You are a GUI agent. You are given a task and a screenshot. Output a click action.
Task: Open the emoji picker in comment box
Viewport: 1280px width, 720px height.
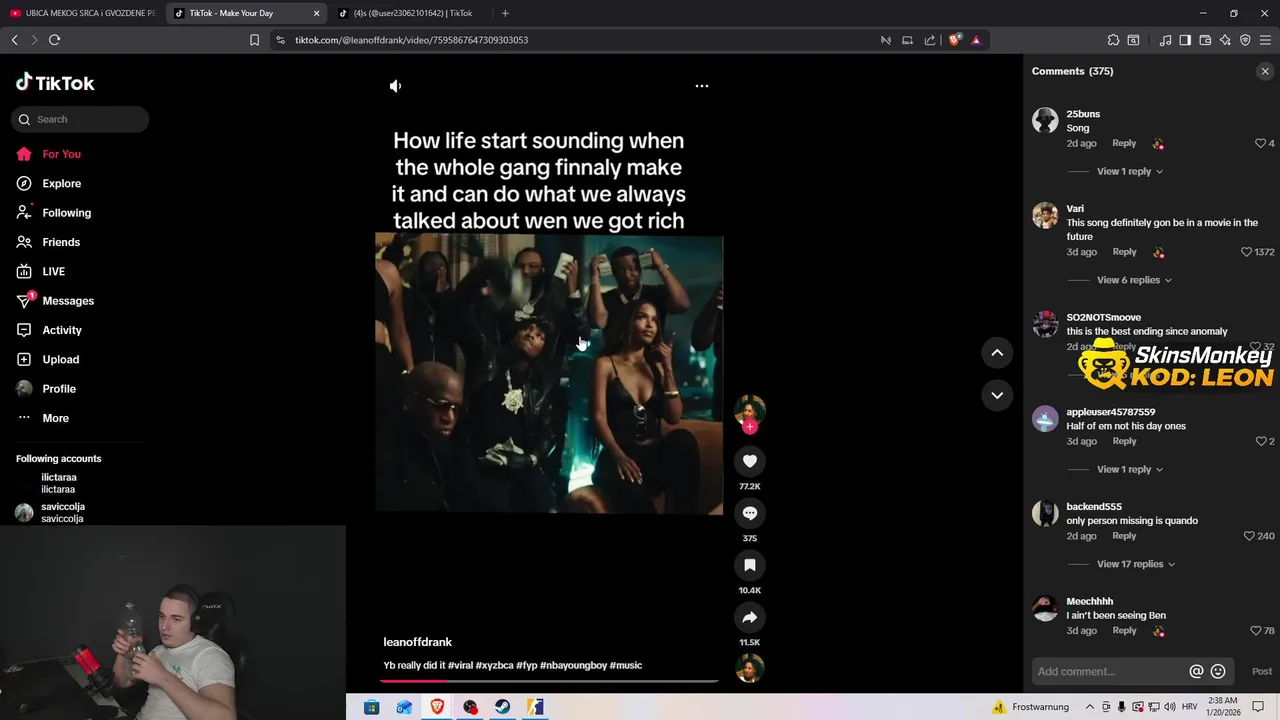click(1218, 672)
